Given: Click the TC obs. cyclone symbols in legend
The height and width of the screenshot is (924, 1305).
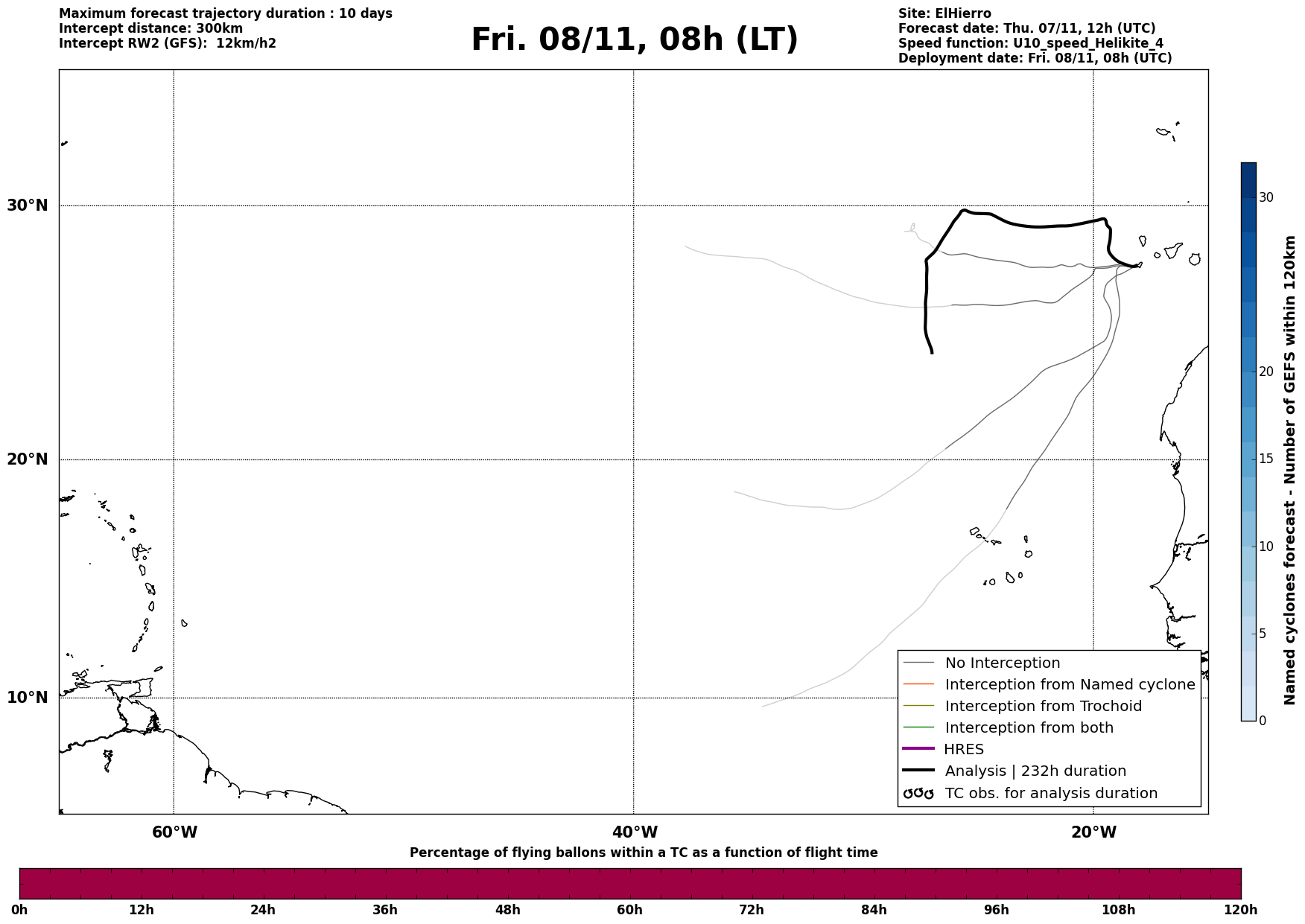Looking at the screenshot, I should [x=918, y=794].
